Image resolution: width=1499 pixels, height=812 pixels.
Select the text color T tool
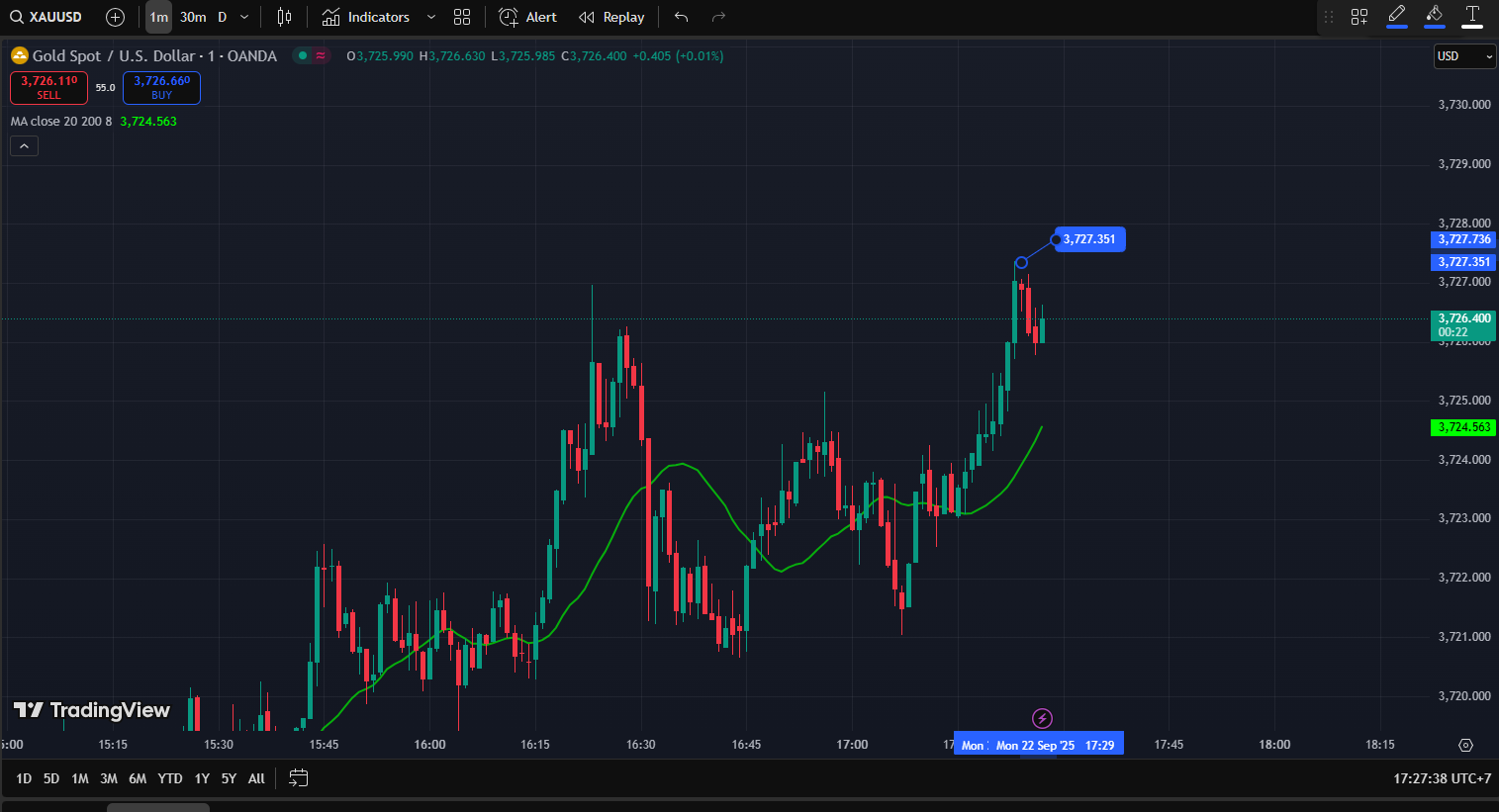1472,15
